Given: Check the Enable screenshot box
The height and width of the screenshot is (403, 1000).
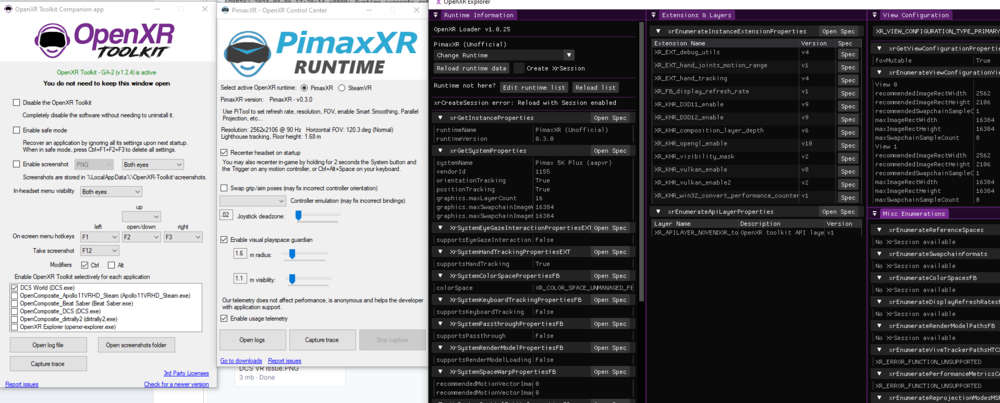Looking at the screenshot, I should (16, 164).
